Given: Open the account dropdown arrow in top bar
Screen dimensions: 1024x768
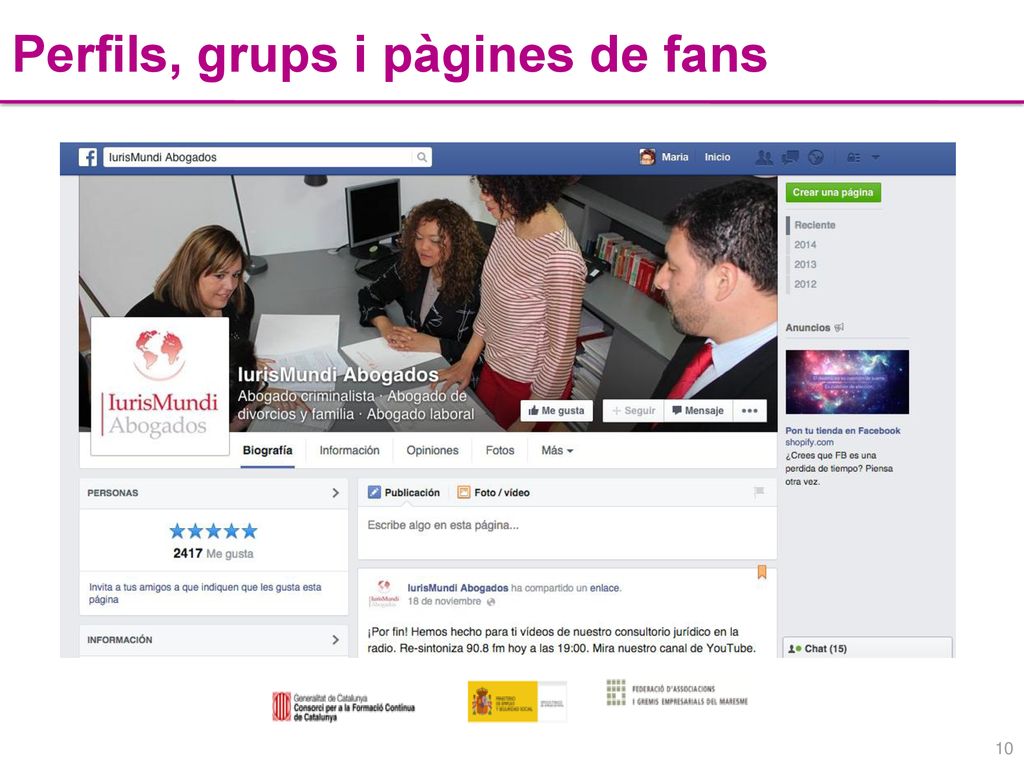Looking at the screenshot, I should [876, 157].
